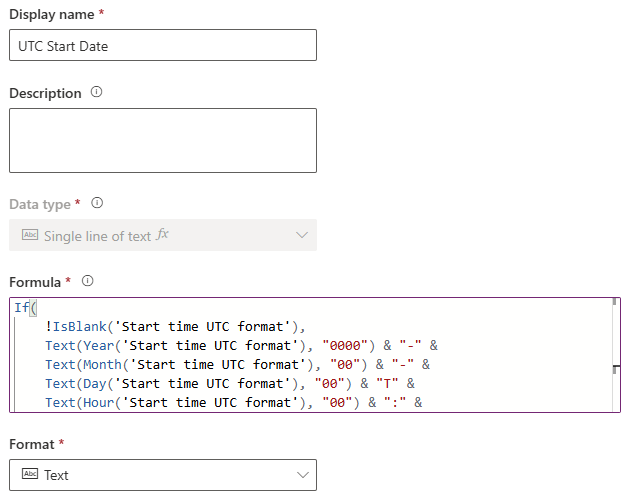This screenshot has width=632, height=503.
Task: Click inside the Description text box
Action: (x=163, y=140)
